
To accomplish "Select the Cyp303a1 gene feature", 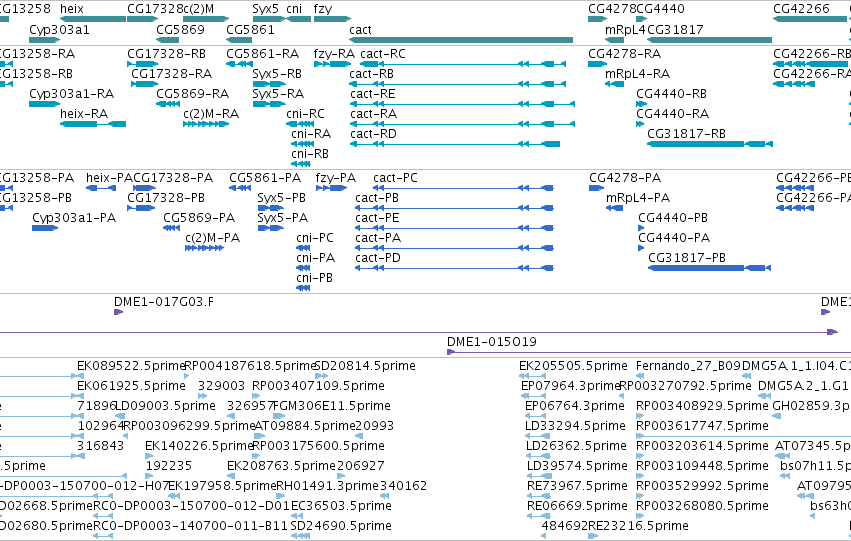I will [45, 40].
